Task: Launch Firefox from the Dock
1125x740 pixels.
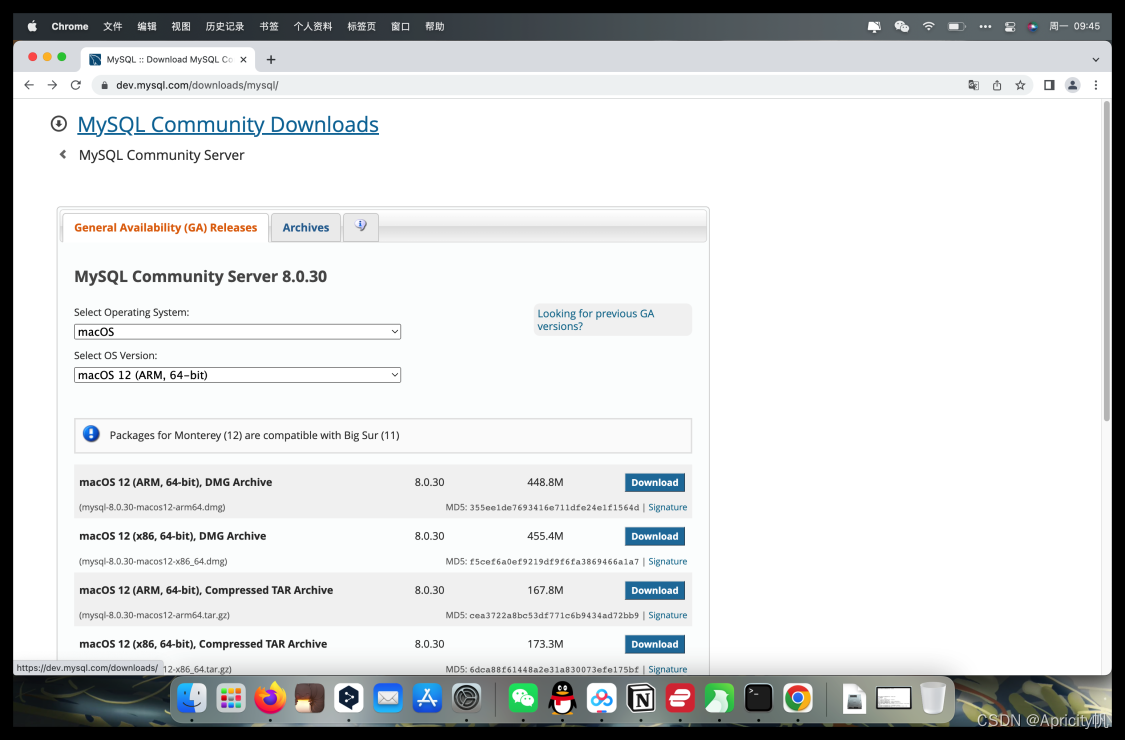Action: tap(270, 698)
